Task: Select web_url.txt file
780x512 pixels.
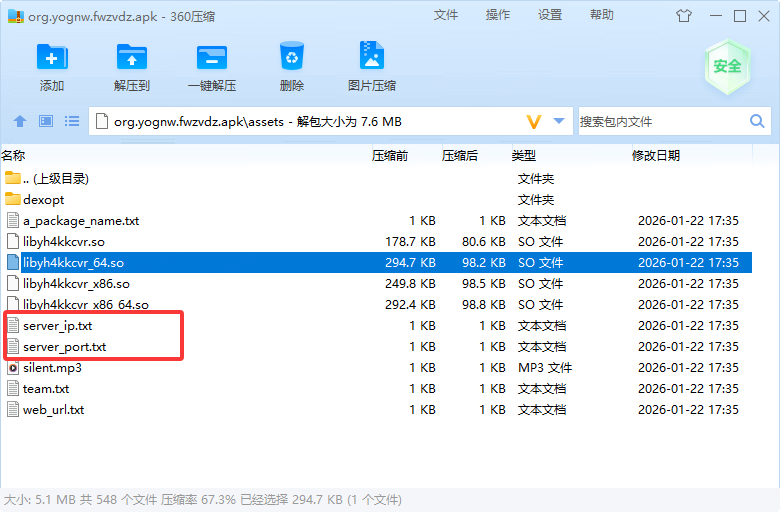Action: [x=376, y=410]
